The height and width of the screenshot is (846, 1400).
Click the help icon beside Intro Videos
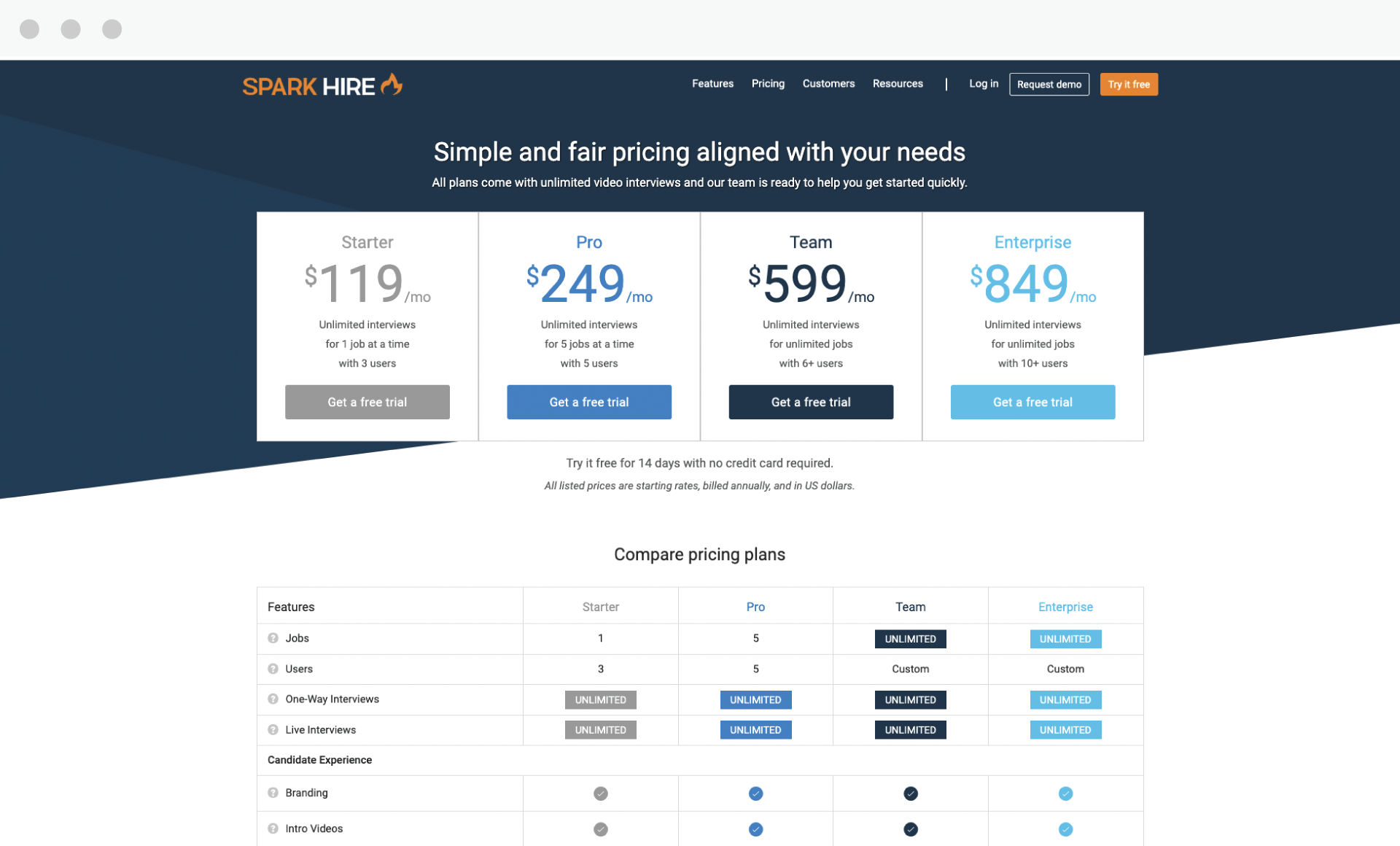coord(273,828)
